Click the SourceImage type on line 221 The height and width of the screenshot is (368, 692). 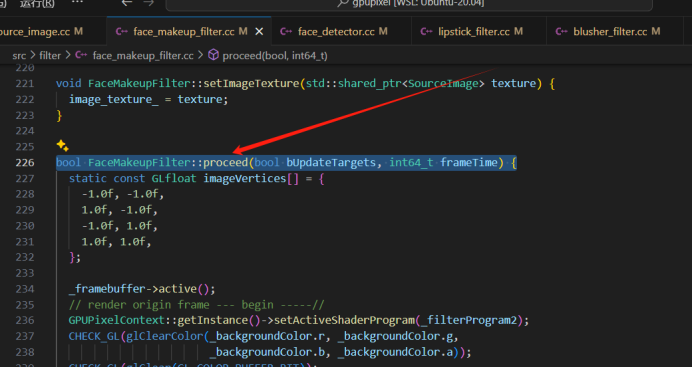(443, 83)
